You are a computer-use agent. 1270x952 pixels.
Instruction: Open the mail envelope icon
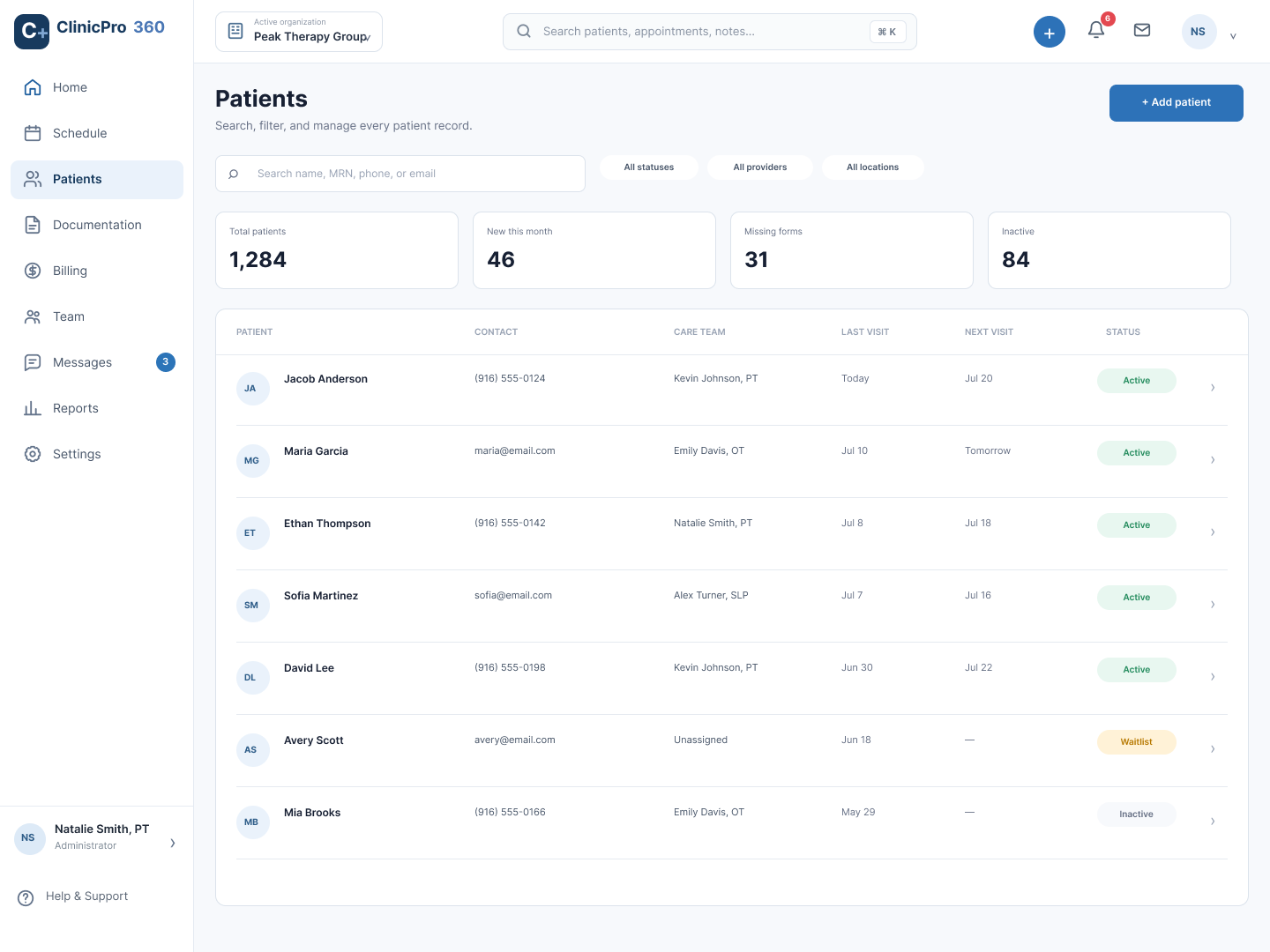1142,30
